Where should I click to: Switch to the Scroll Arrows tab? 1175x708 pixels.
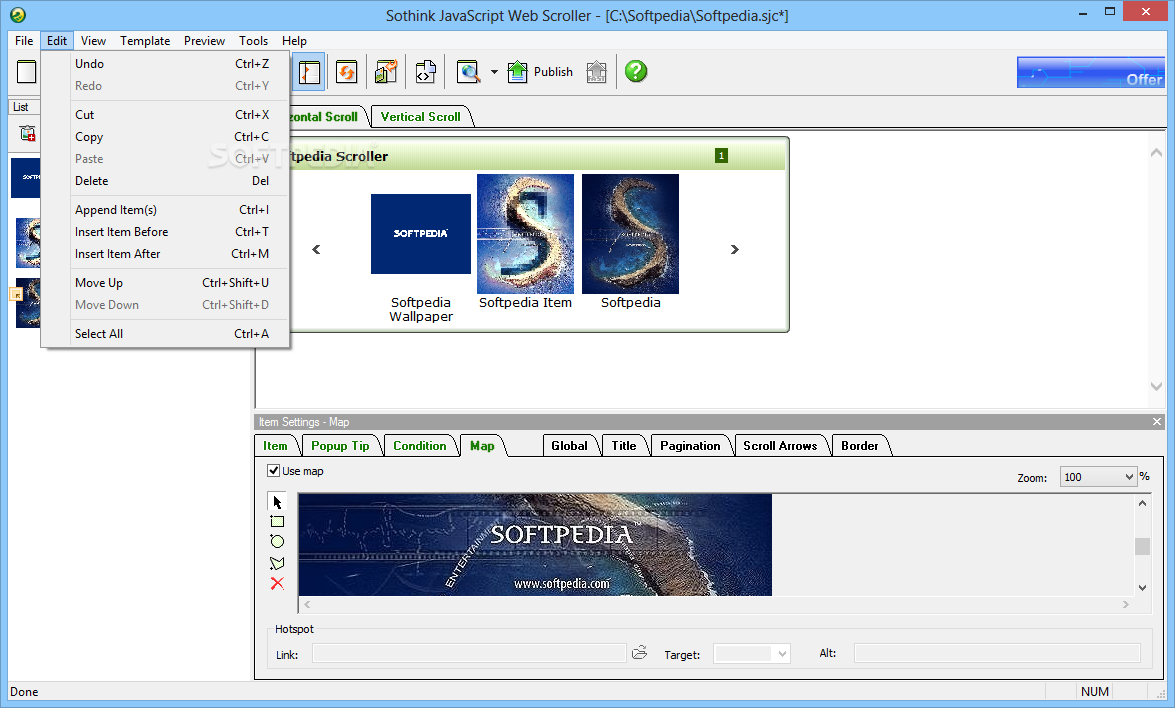tap(780, 446)
